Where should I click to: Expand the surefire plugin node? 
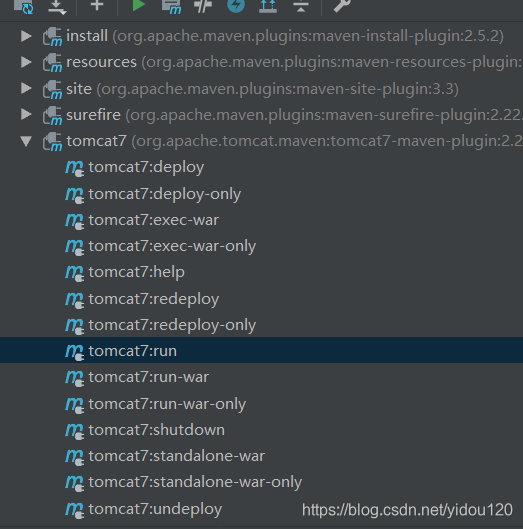tap(26, 115)
